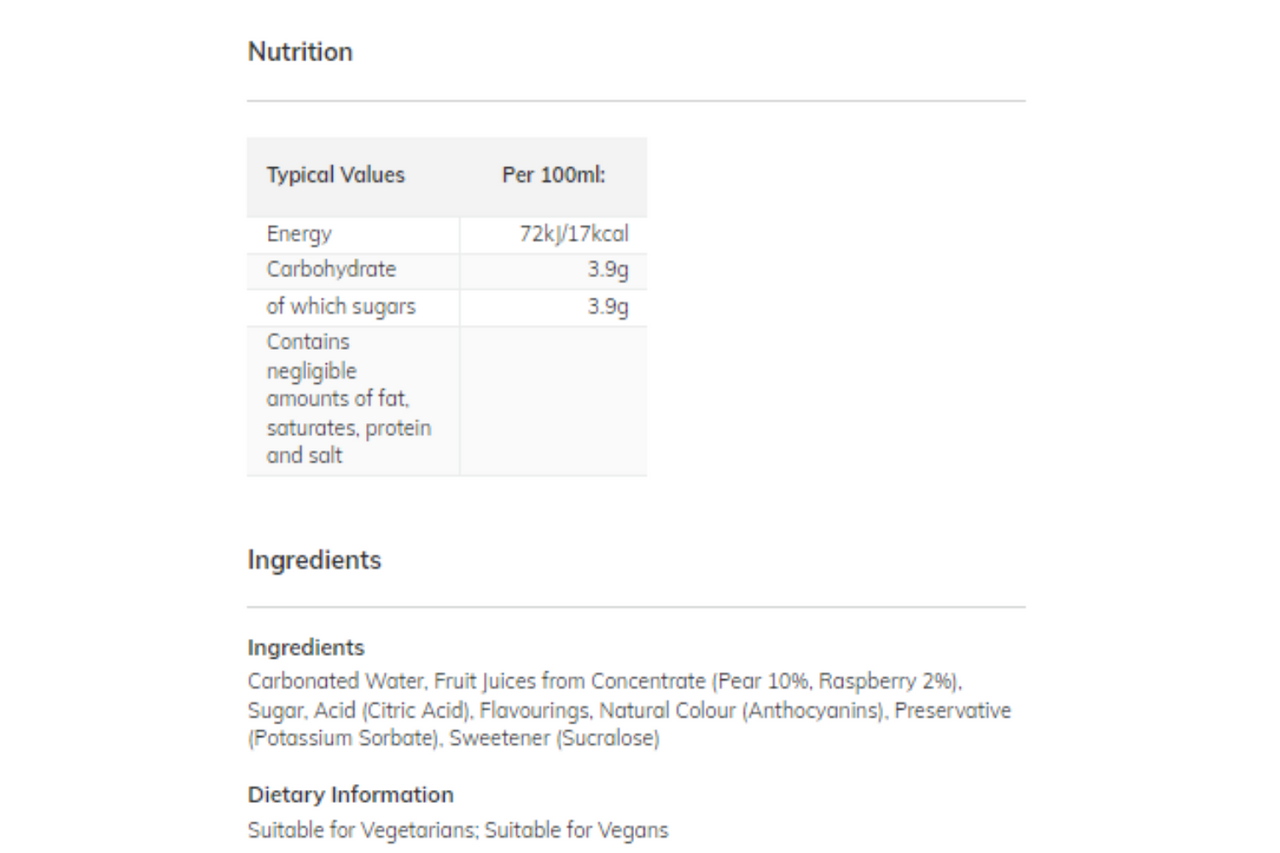Click the 'Contains negligible amounts' table cell
The image size is (1280, 853).
348,399
